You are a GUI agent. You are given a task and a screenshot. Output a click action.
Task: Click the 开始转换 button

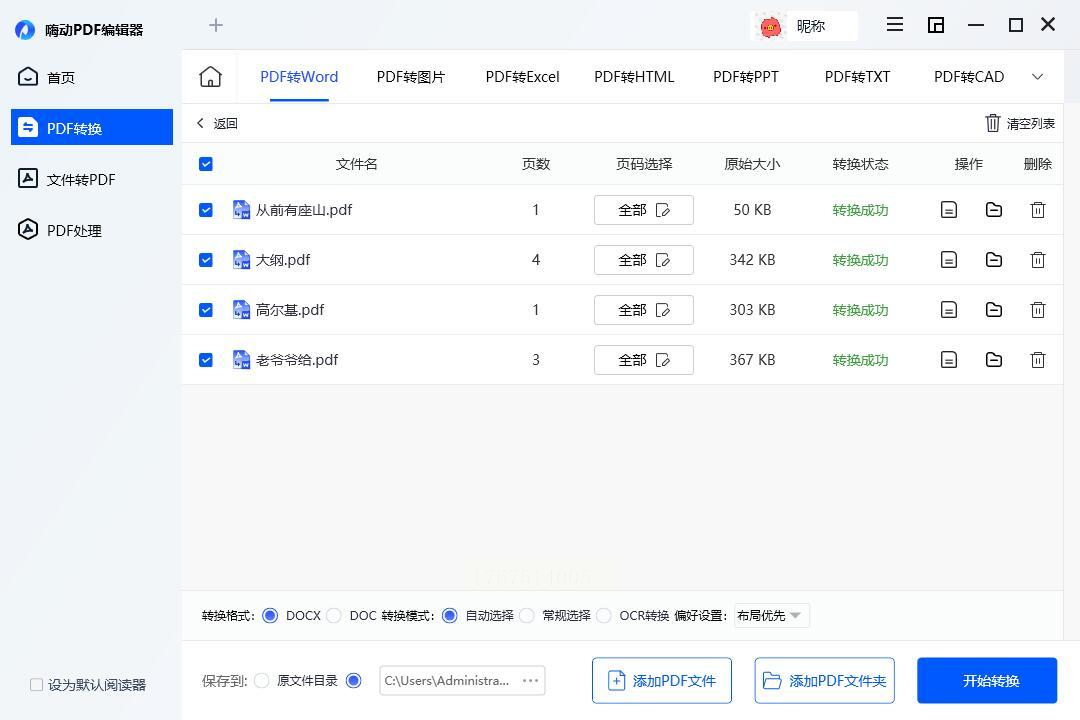[x=987, y=681]
